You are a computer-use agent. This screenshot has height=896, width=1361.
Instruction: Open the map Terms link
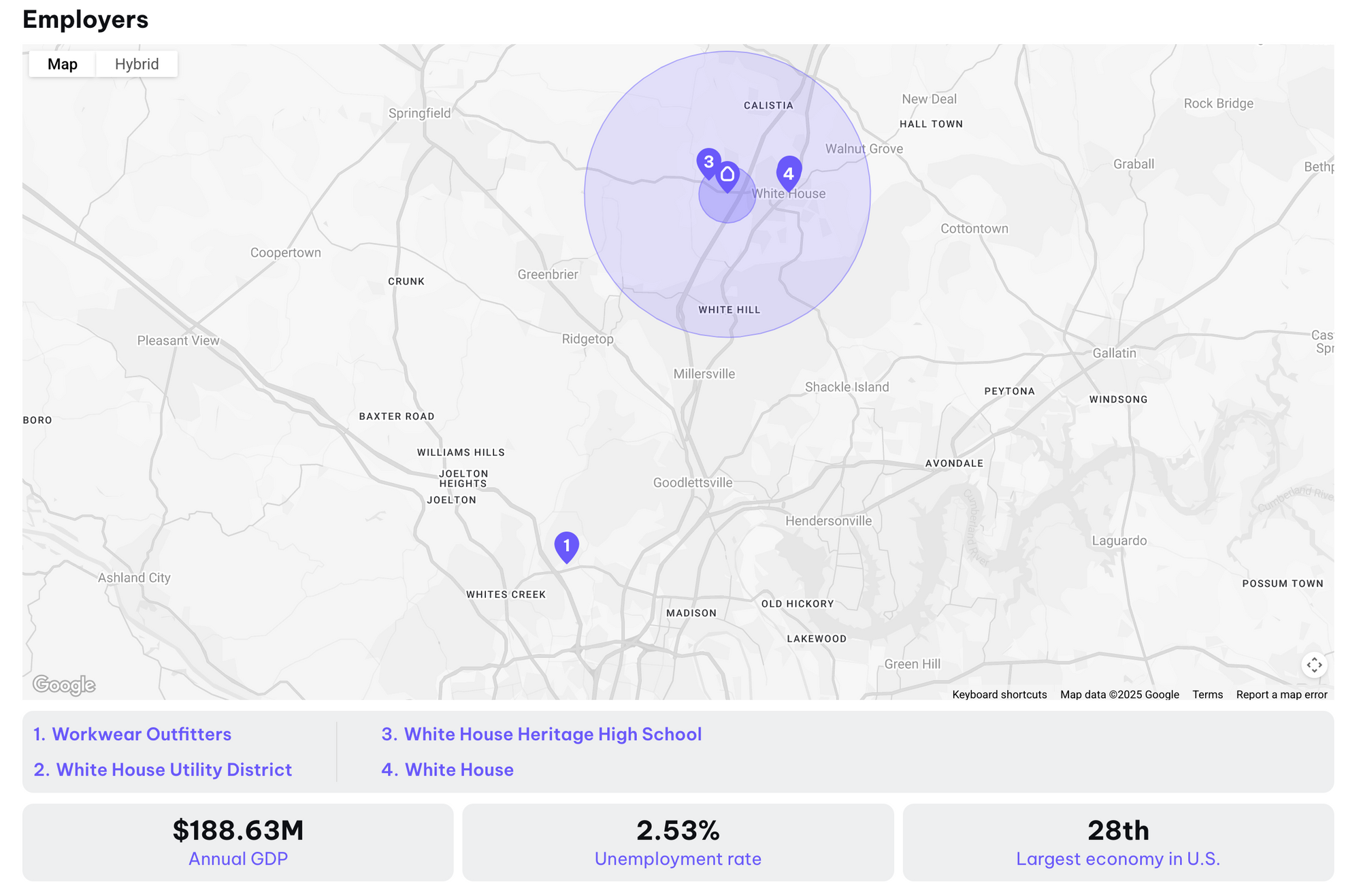coord(1207,695)
